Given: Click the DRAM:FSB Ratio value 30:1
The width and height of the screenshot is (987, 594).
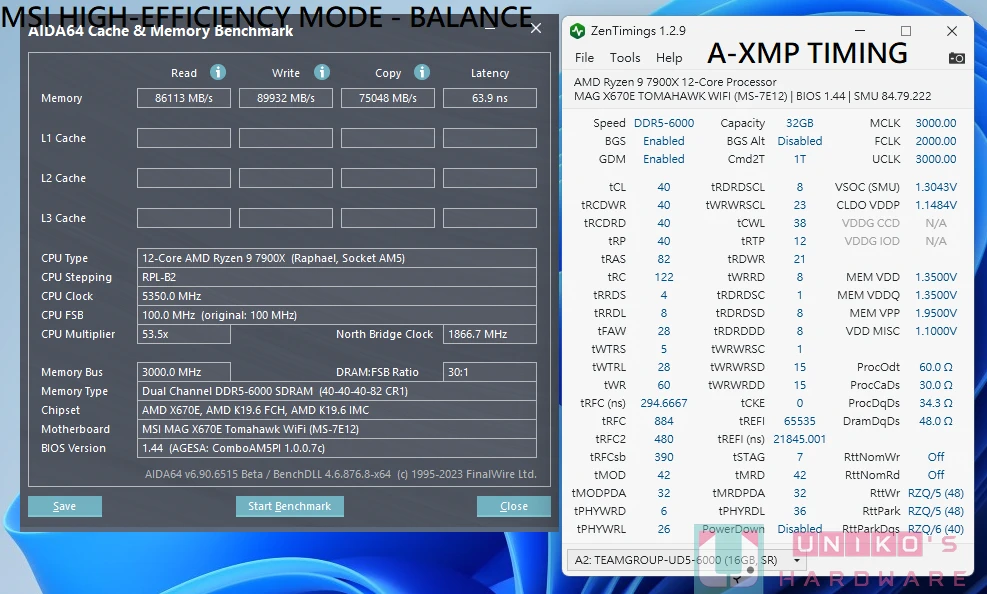Looking at the screenshot, I should click(490, 372).
